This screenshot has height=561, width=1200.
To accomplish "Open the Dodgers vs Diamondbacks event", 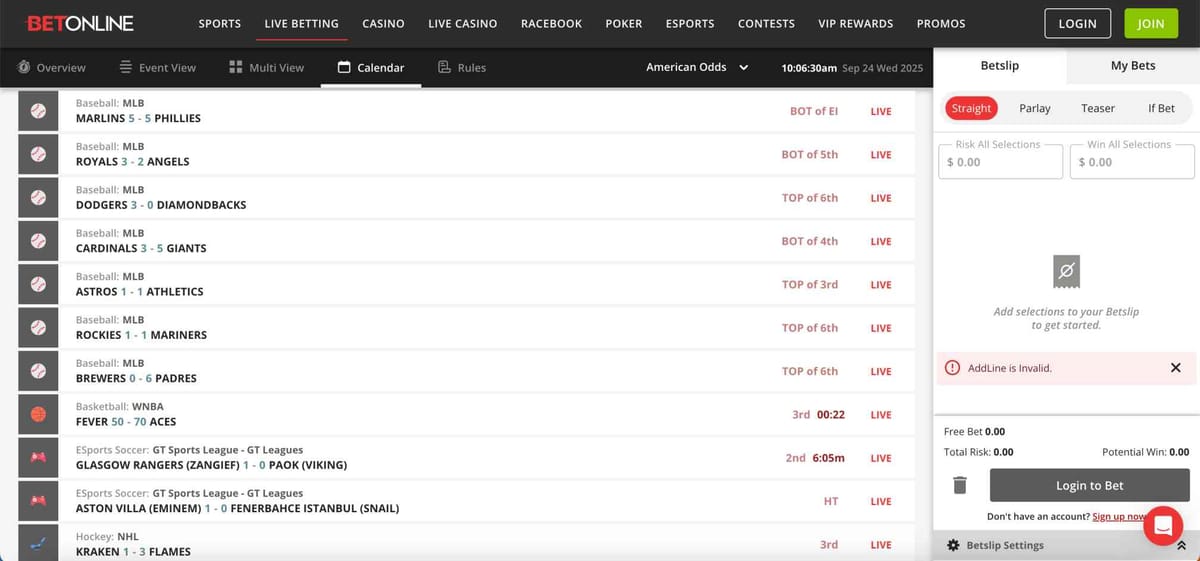I will coord(466,198).
